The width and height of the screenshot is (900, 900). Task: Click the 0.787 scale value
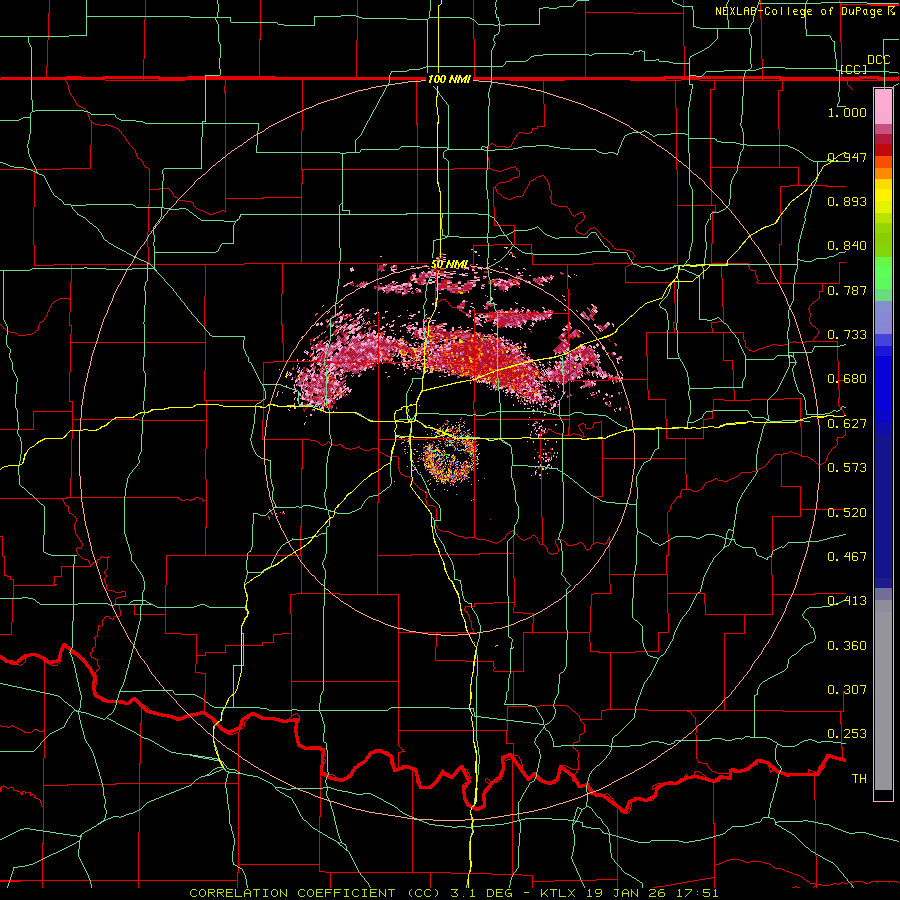point(847,290)
